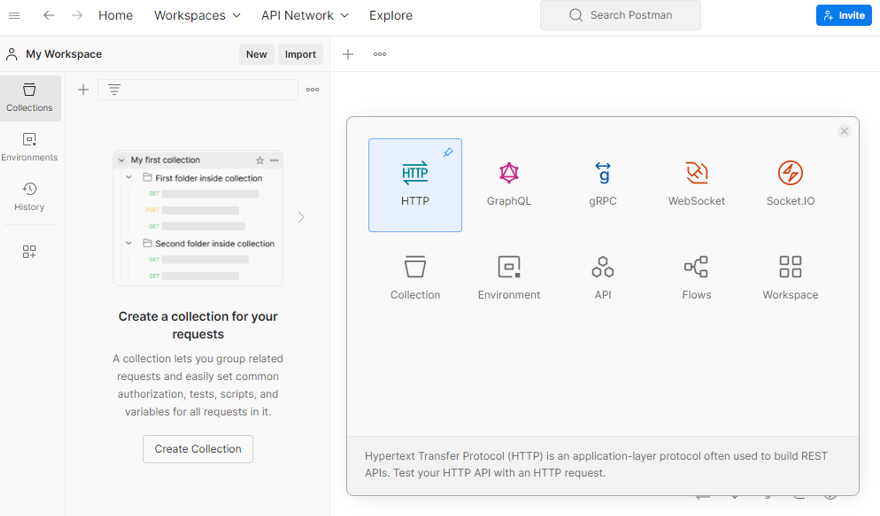Show next onboarding slide with chevron arrow
This screenshot has height=516, width=880.
(x=301, y=217)
